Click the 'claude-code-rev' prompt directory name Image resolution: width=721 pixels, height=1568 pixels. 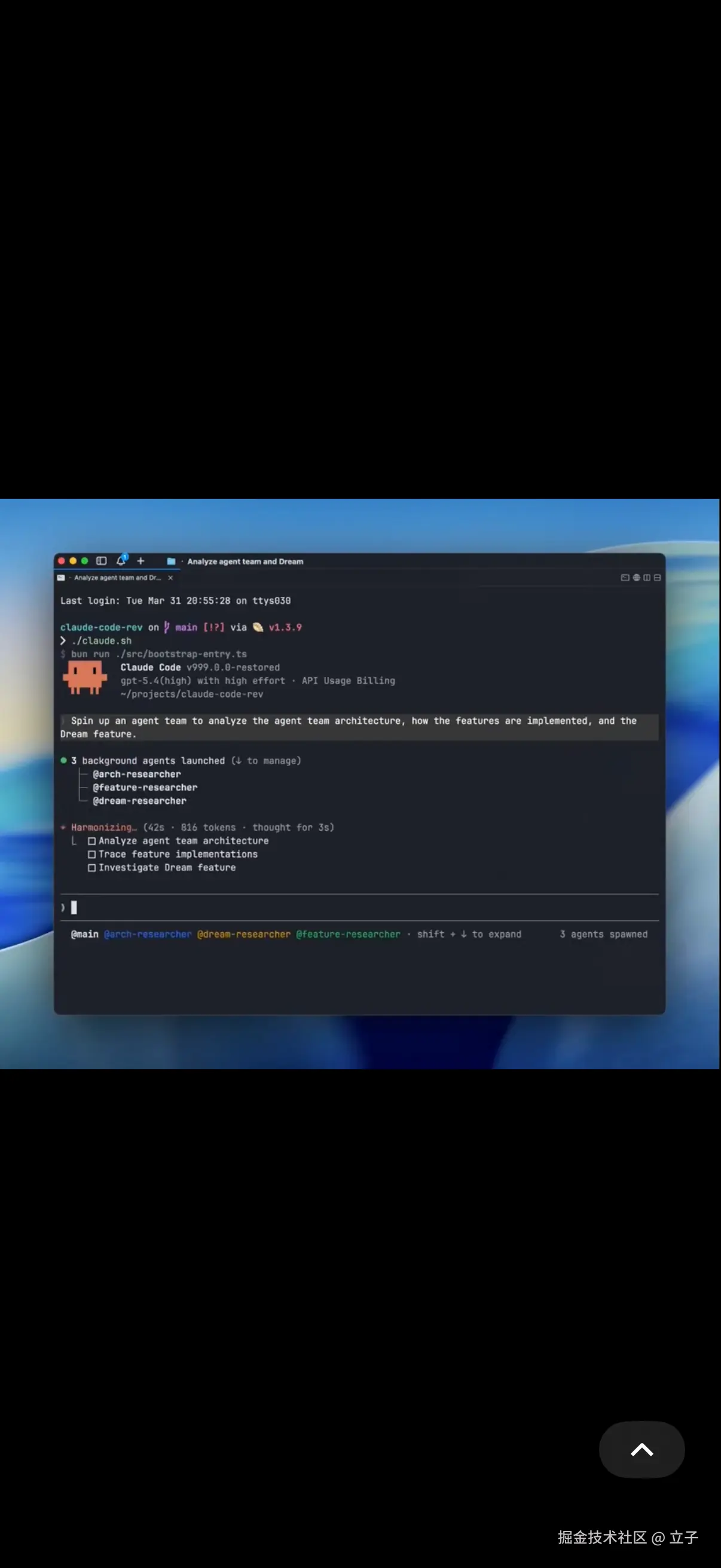[x=101, y=627]
